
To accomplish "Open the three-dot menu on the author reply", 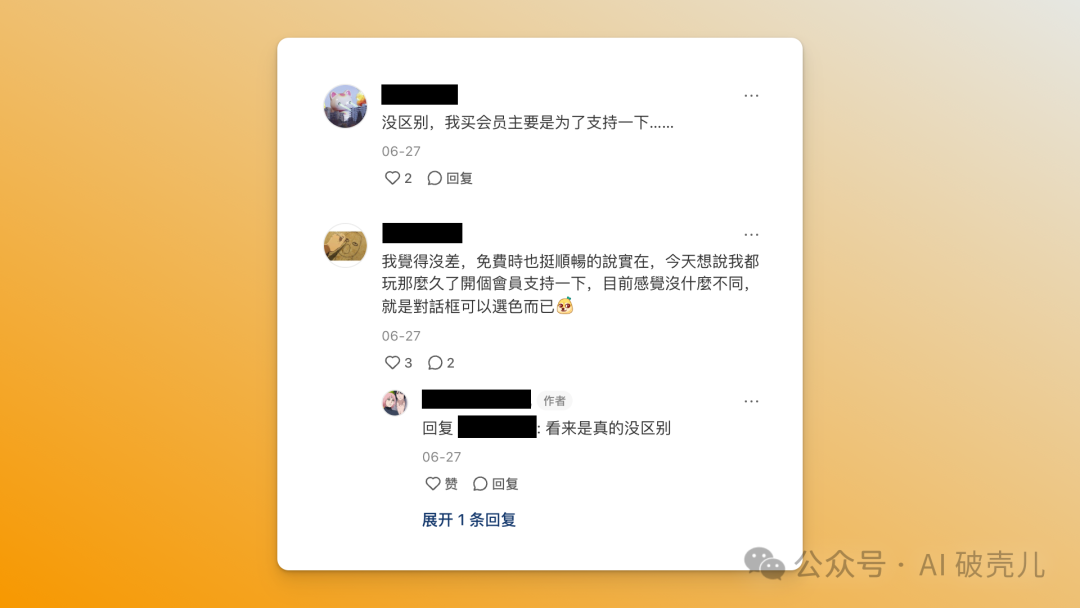I will click(751, 401).
